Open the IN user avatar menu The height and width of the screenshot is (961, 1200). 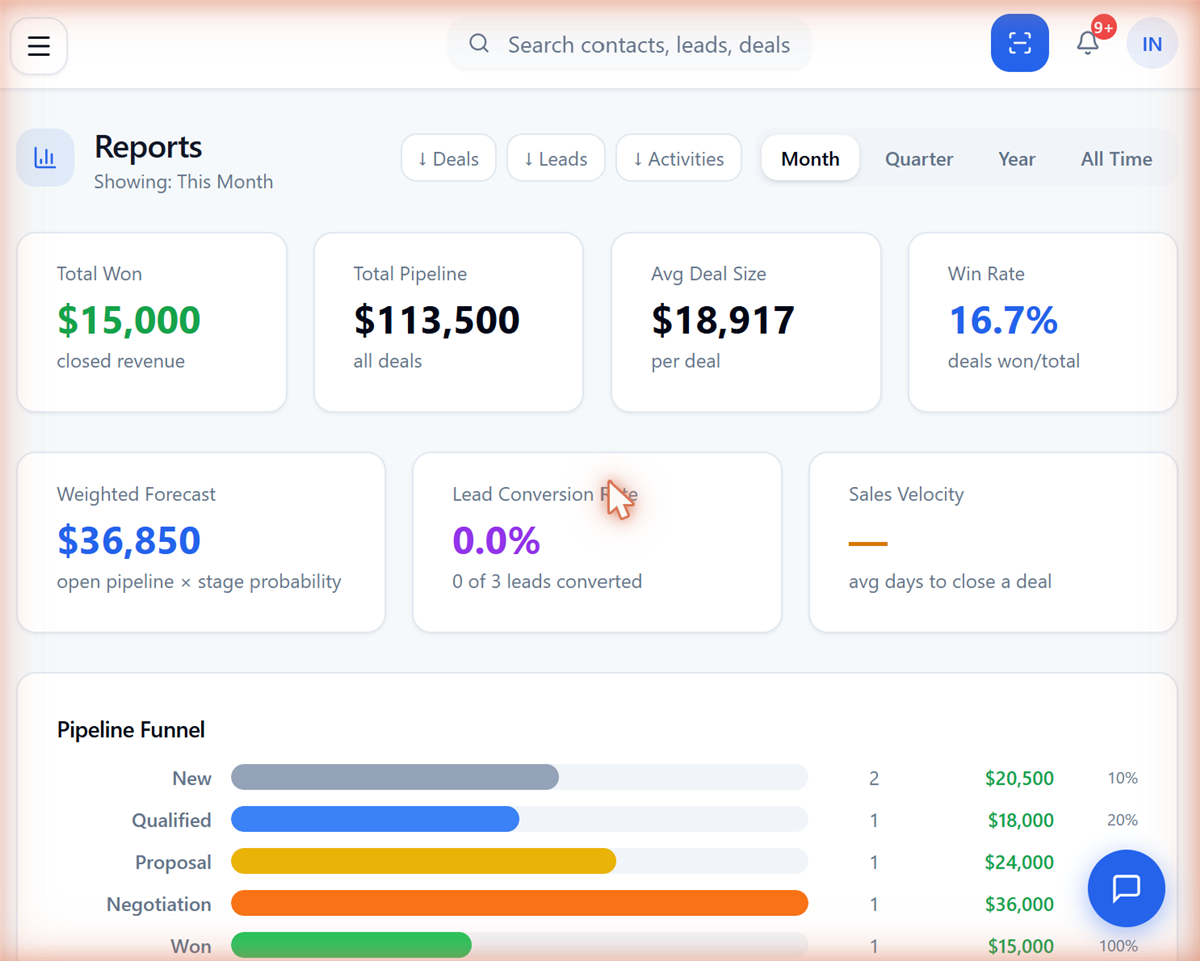(1152, 44)
